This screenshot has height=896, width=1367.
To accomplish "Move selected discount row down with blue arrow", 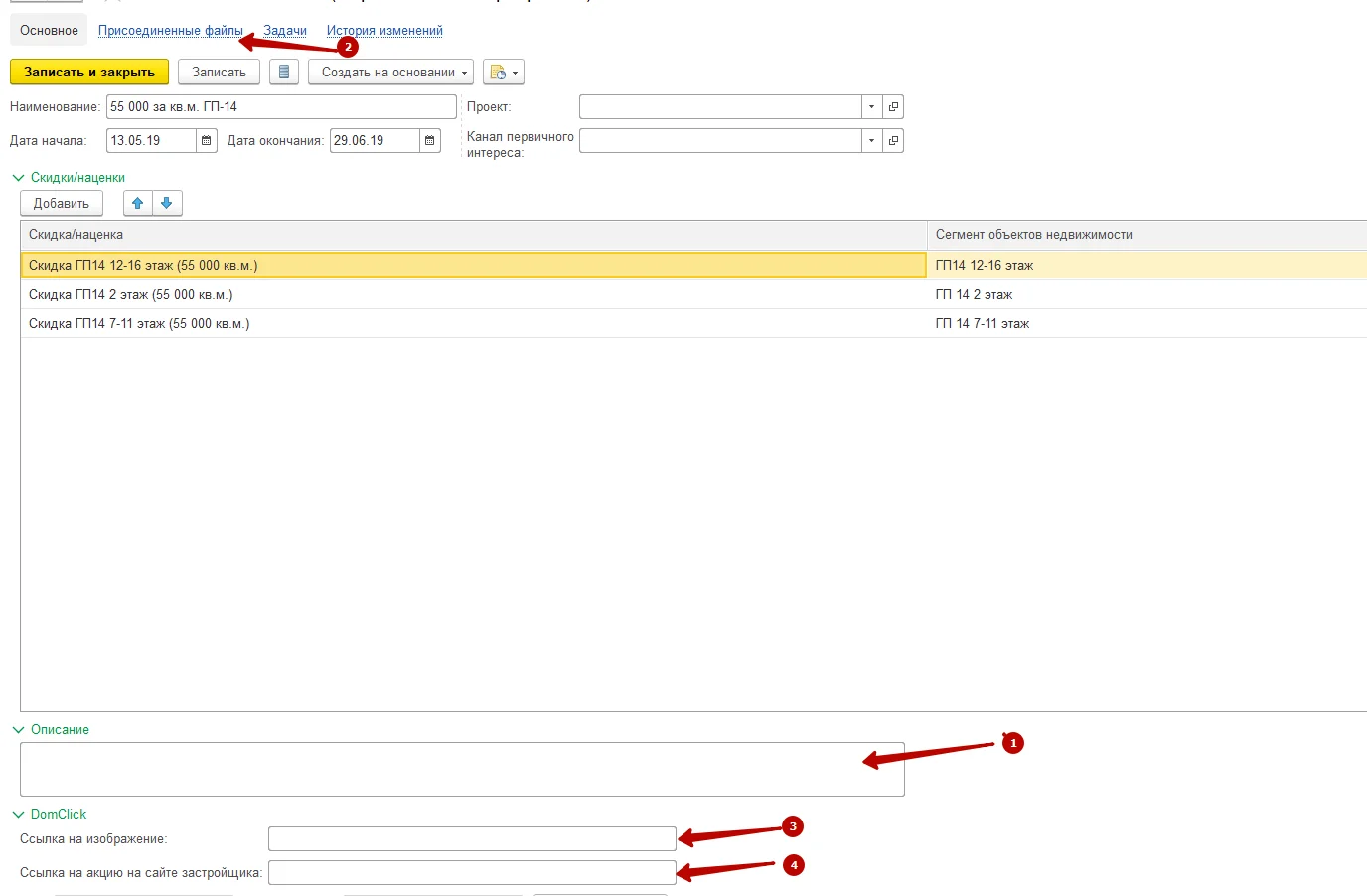I will coord(167,203).
